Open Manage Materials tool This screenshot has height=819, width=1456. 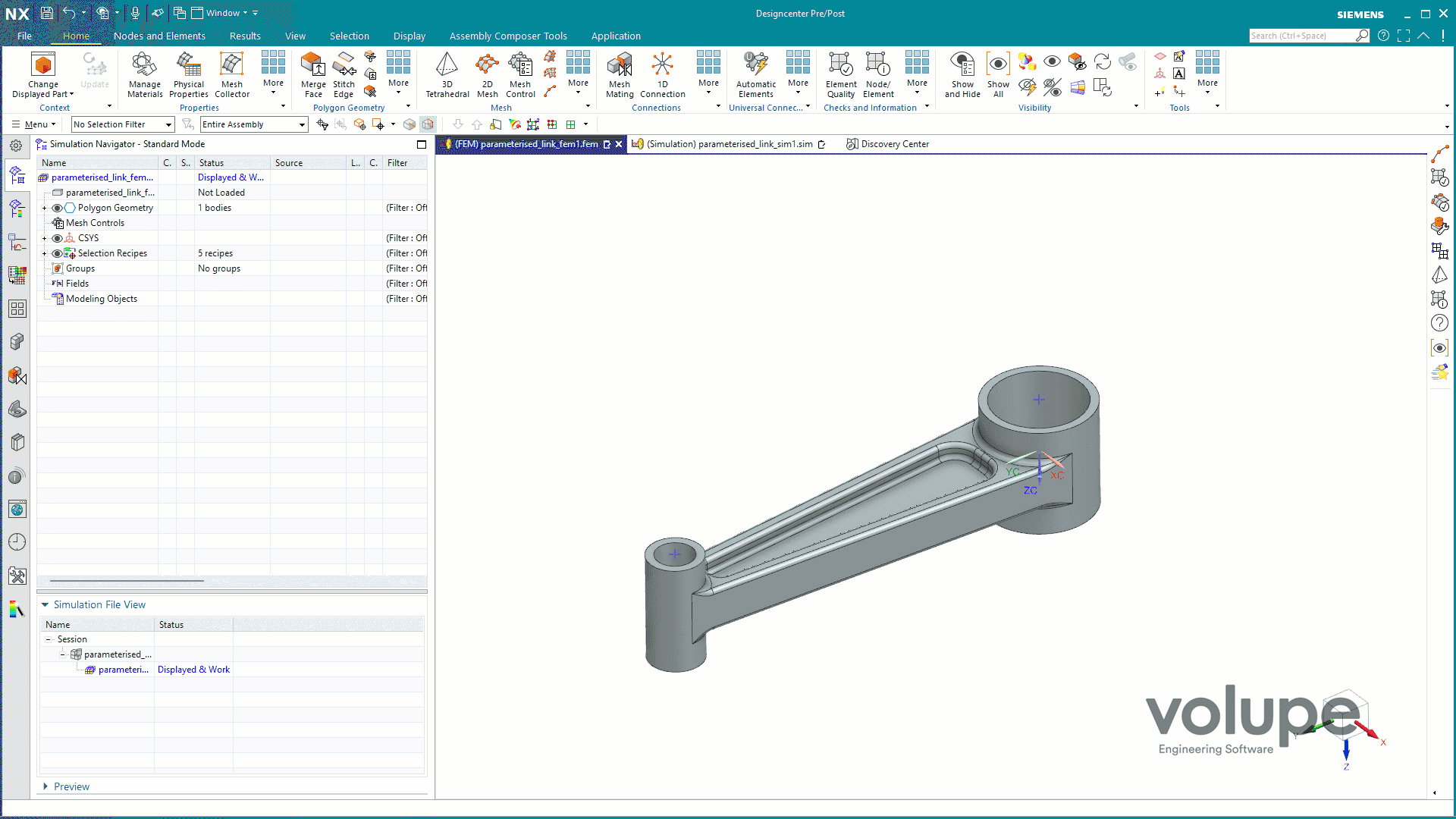(145, 74)
